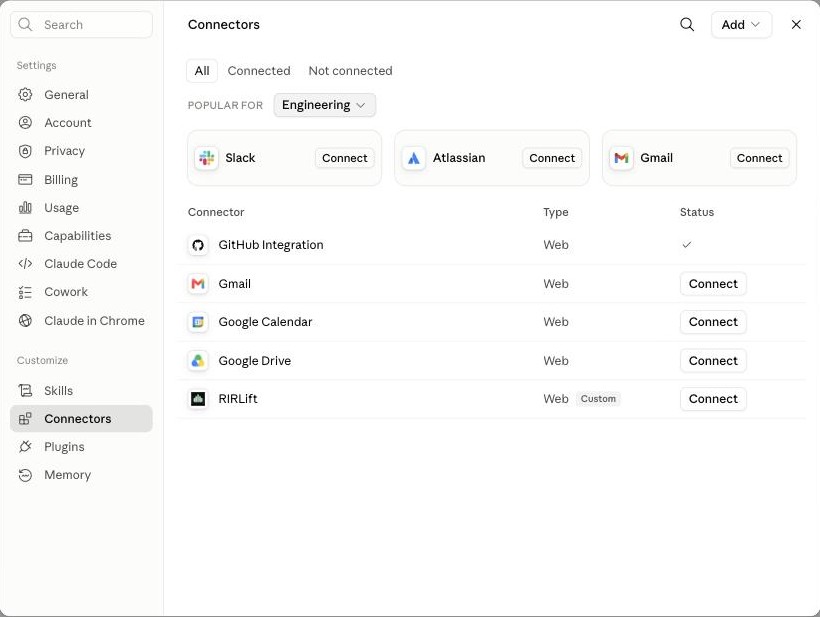Click the Cowork checklist icon
The image size is (820, 617).
pyautogui.click(x=25, y=292)
